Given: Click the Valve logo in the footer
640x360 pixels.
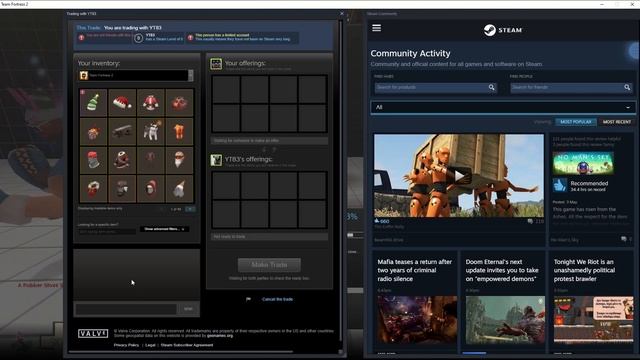Looking at the screenshot, I should [x=93, y=333].
